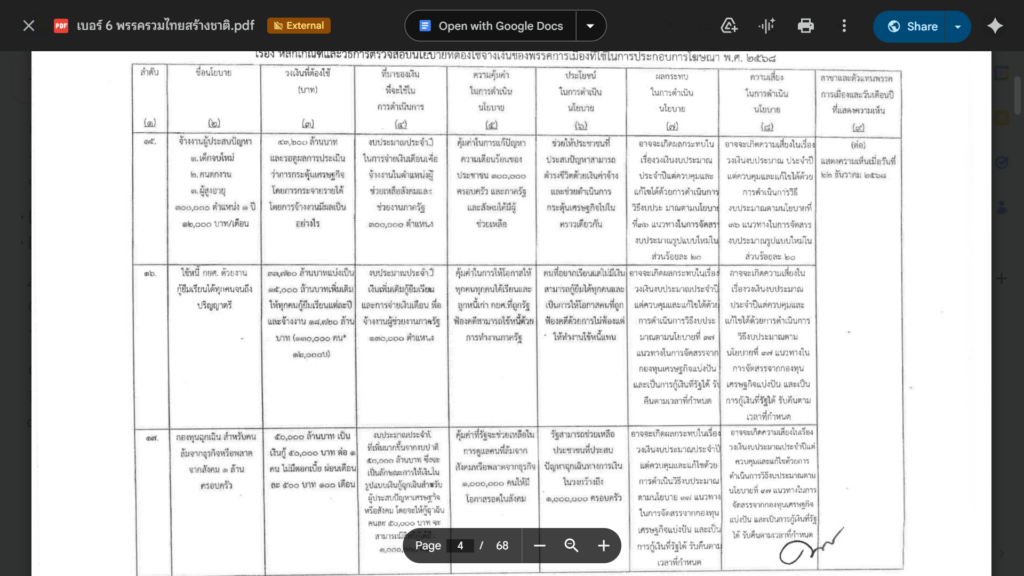This screenshot has height=576, width=1024.
Task: Add shortcut to Drive icon
Action: 729,26
